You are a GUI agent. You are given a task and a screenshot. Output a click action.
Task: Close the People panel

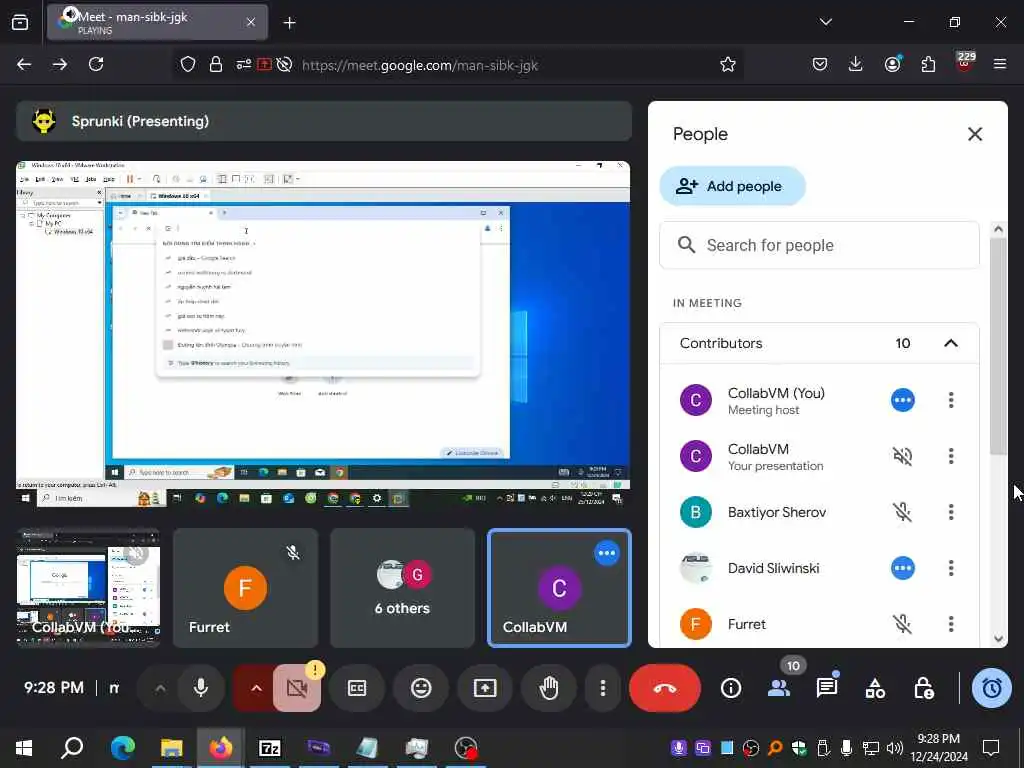click(974, 134)
